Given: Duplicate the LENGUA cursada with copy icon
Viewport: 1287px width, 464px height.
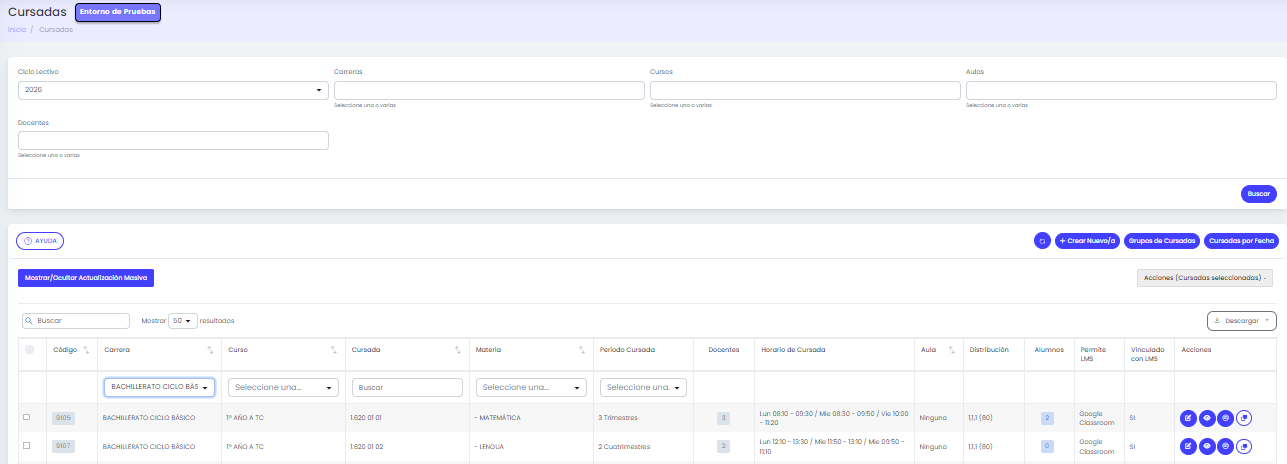Looking at the screenshot, I should point(1243,446).
